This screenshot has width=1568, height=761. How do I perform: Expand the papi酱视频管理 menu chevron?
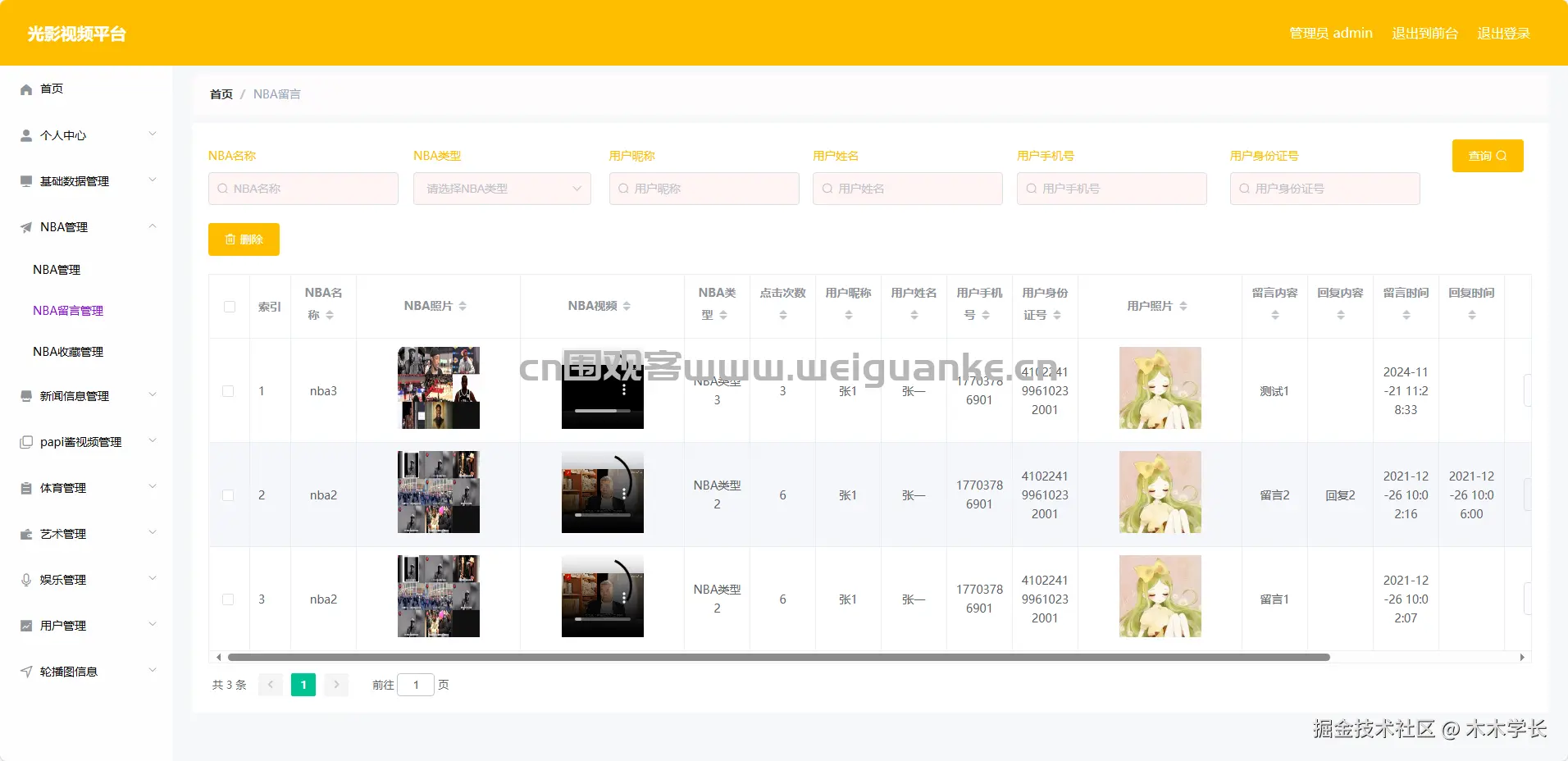click(x=153, y=441)
